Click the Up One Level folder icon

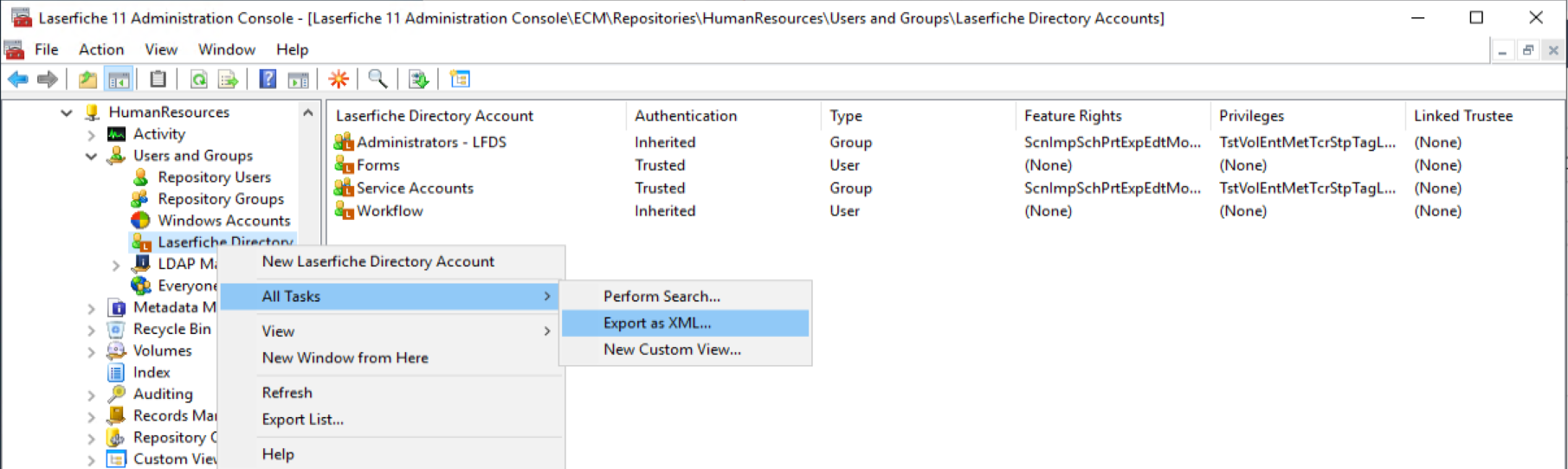(87, 80)
